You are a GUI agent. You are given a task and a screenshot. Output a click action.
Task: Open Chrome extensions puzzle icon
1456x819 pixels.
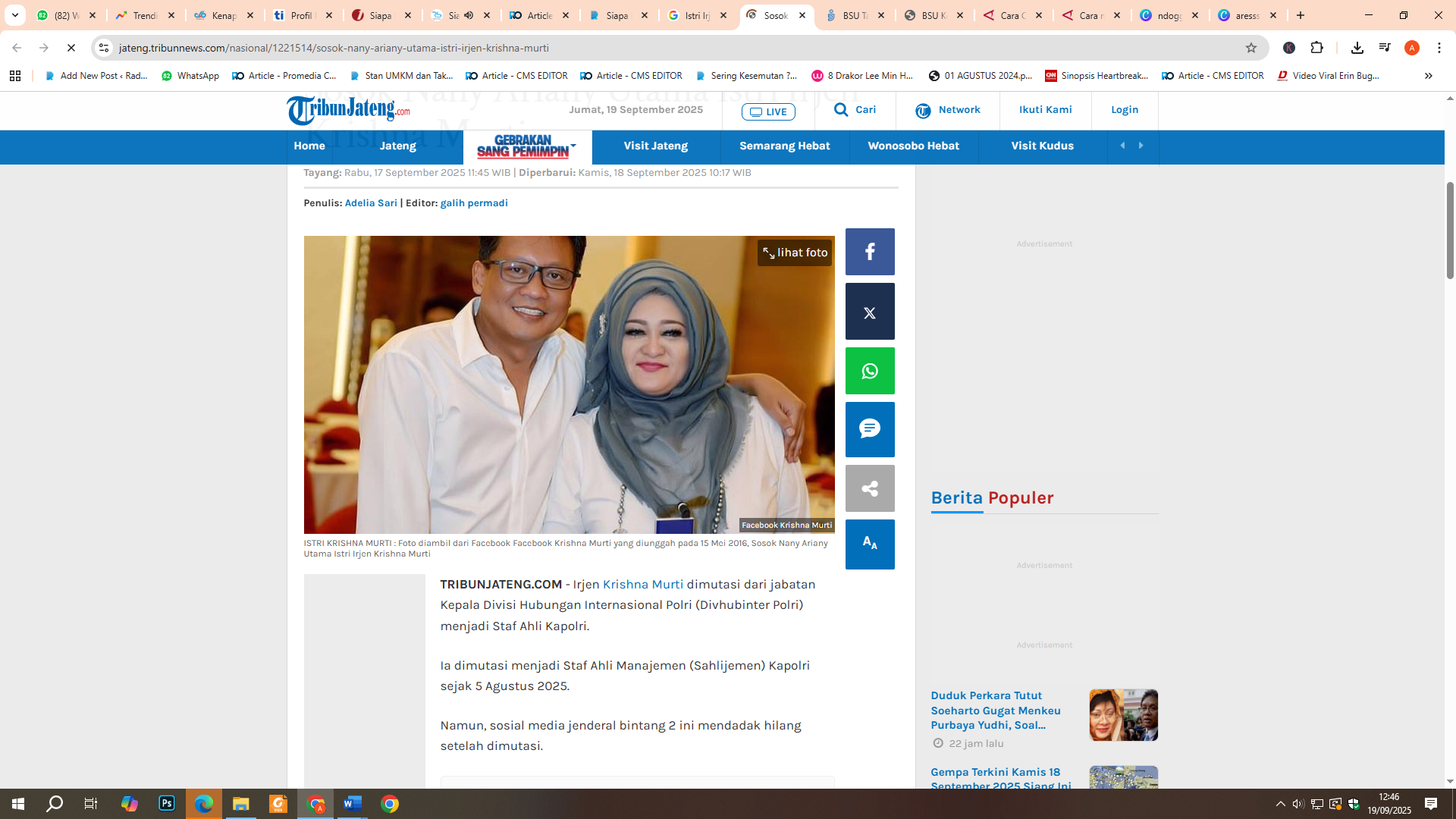coord(1317,48)
